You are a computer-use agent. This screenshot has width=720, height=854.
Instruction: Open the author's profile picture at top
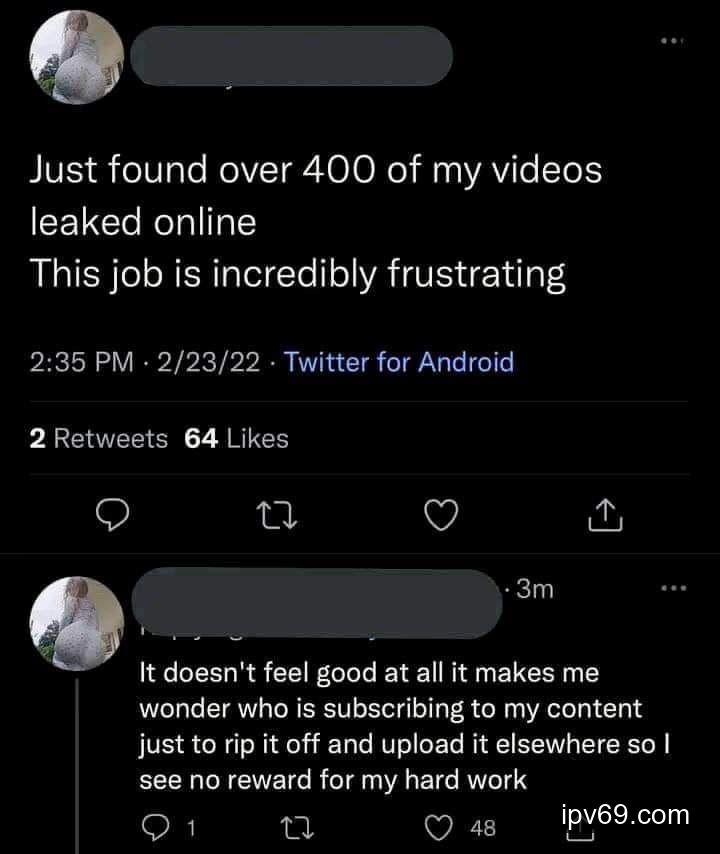click(77, 62)
